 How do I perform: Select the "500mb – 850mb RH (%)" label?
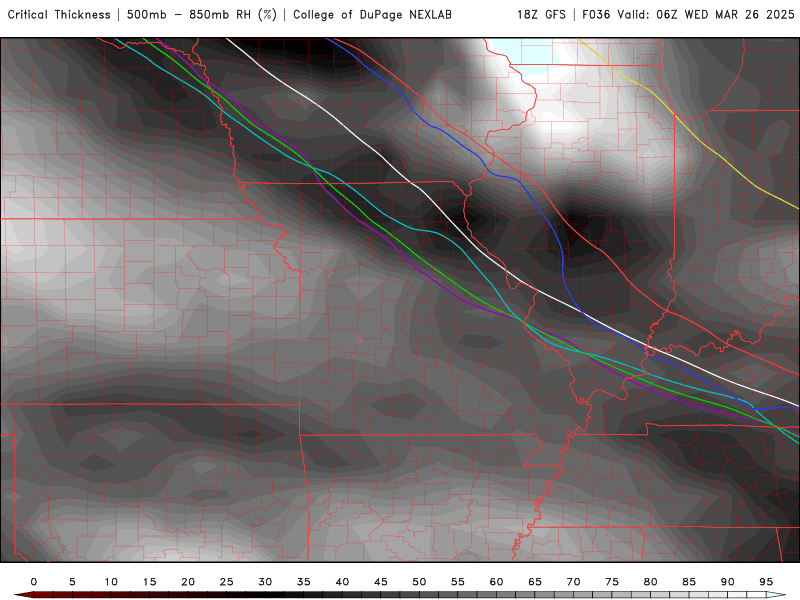click(x=202, y=14)
